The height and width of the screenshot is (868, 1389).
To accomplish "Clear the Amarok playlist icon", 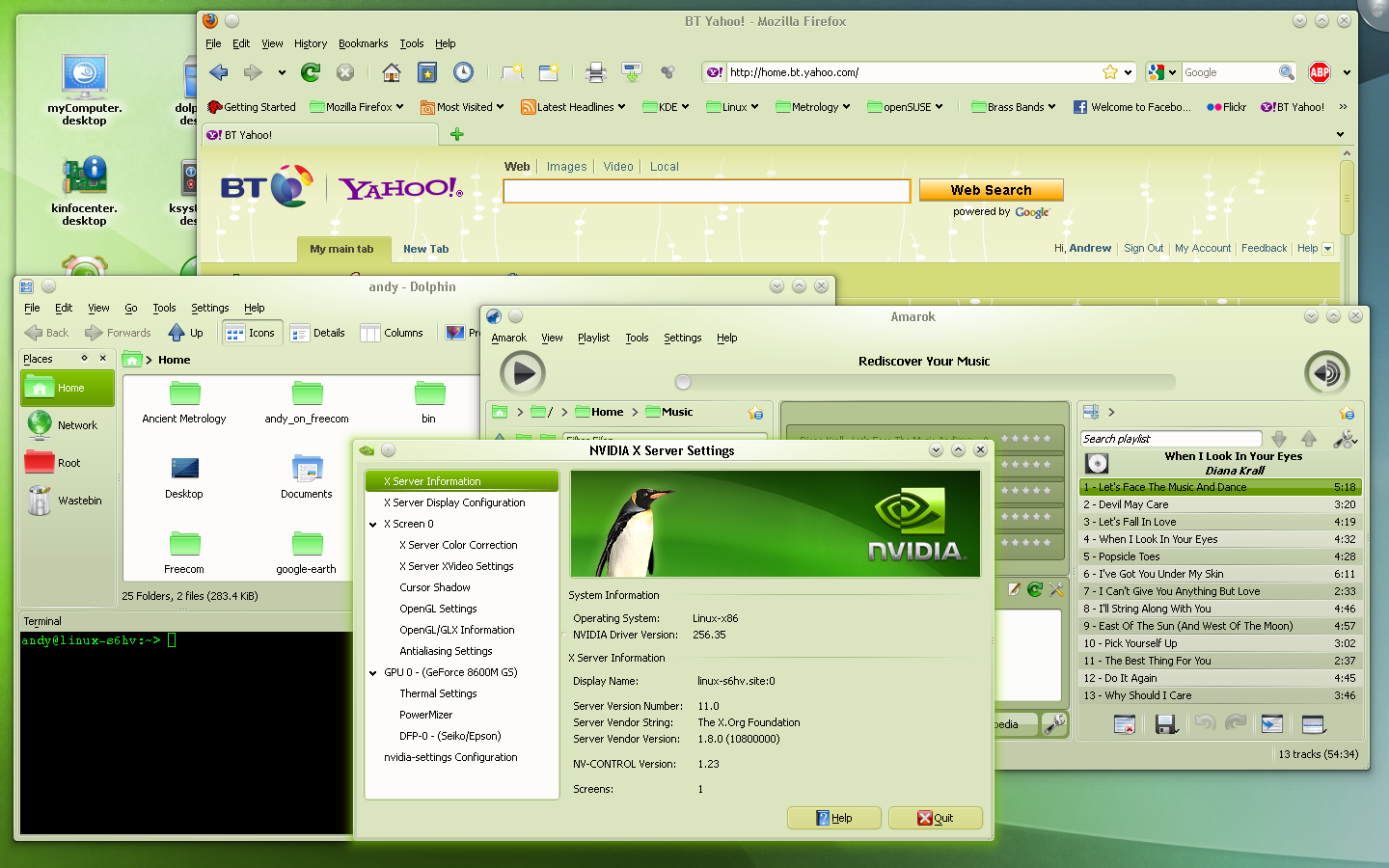I will tap(1125, 724).
